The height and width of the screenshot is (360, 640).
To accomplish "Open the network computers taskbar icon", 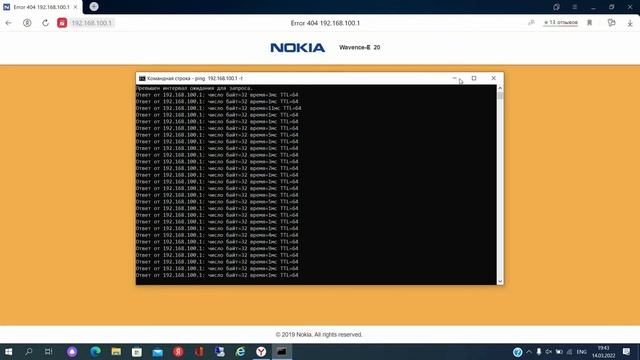I will 220,351.
